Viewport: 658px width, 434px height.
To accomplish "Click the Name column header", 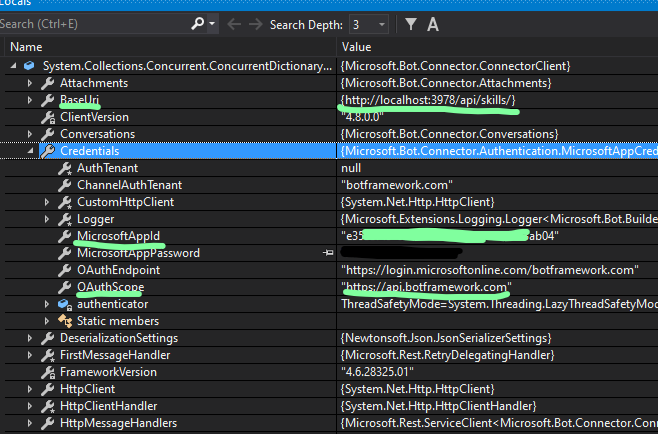I will [x=26, y=47].
